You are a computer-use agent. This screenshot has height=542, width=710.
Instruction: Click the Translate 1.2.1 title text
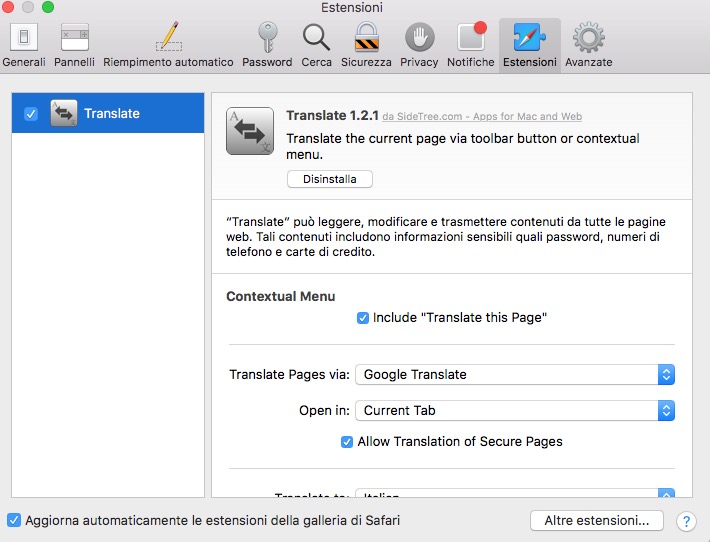click(x=332, y=115)
